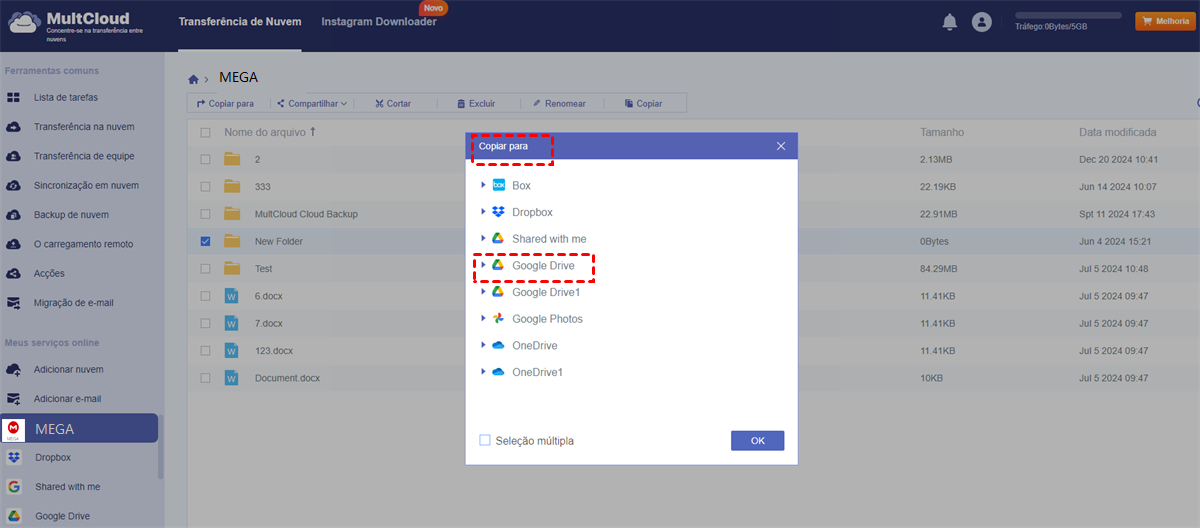Switch to Instagram Downloader tab

click(379, 22)
